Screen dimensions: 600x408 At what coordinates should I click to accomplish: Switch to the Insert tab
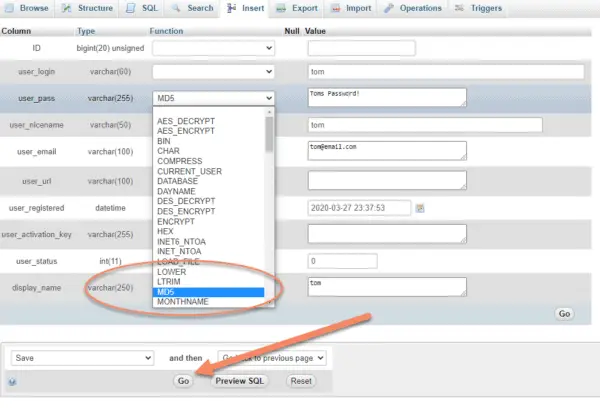(x=245, y=8)
